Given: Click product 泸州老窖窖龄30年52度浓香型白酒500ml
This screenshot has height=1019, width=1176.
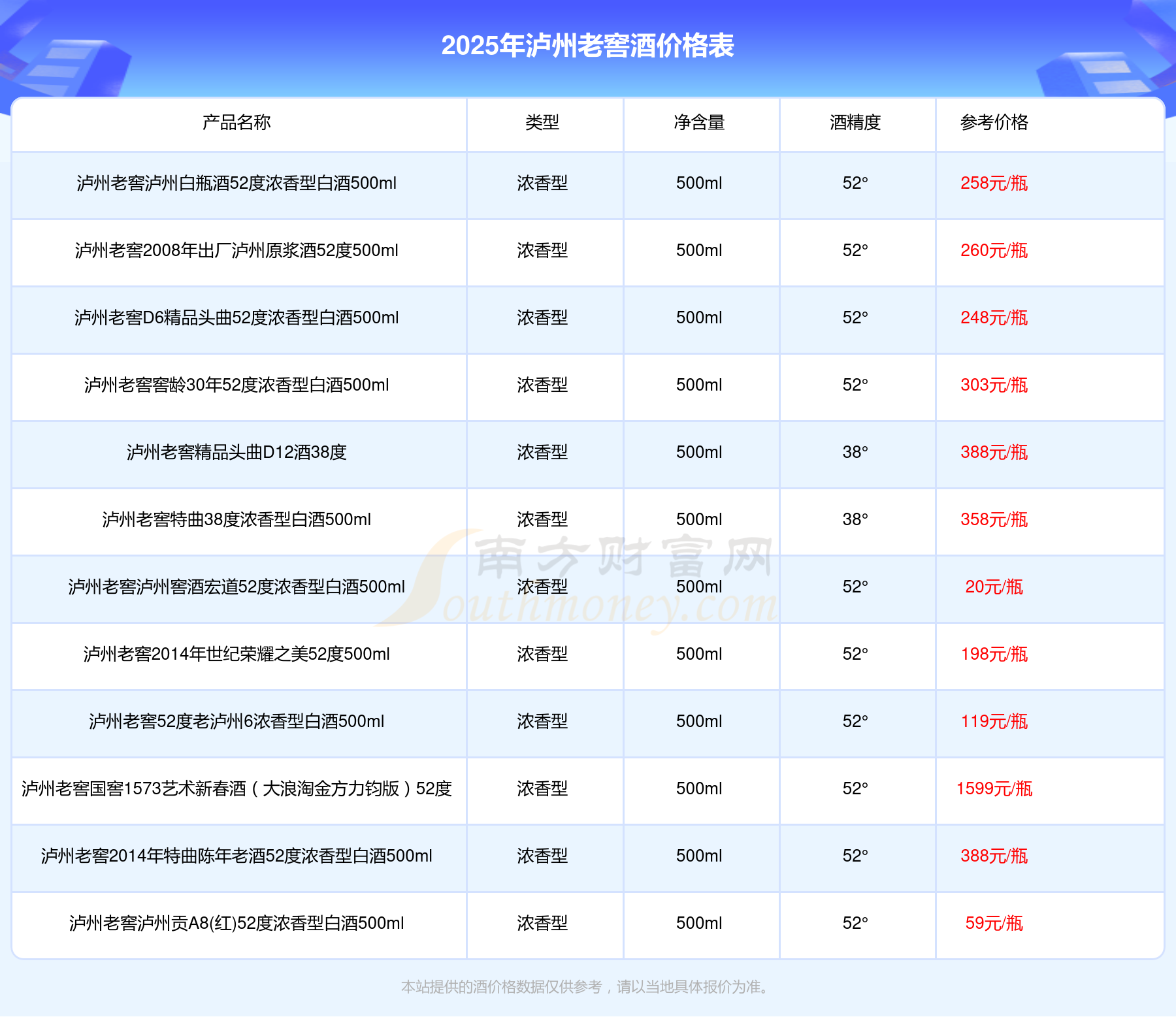Looking at the screenshot, I should pyautogui.click(x=237, y=385).
